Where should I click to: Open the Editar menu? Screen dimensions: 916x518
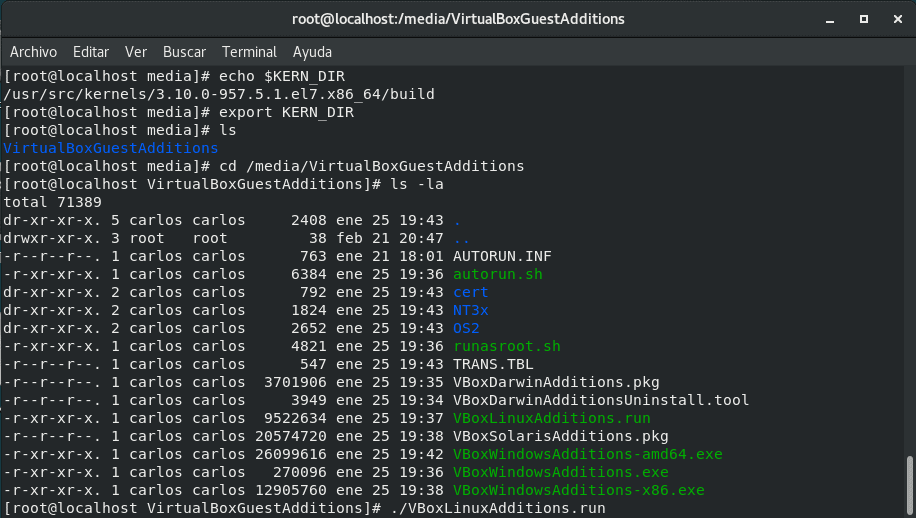coord(91,52)
